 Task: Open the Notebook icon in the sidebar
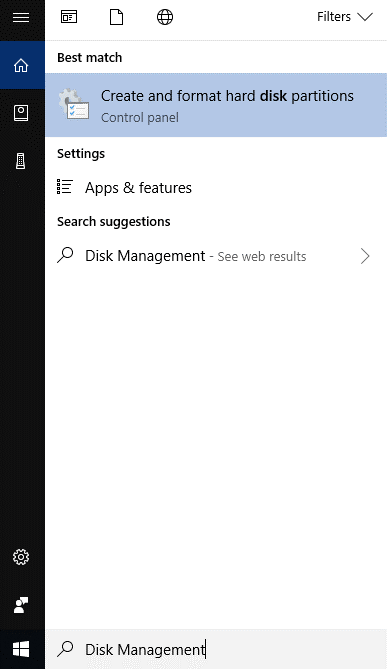pos(21,113)
